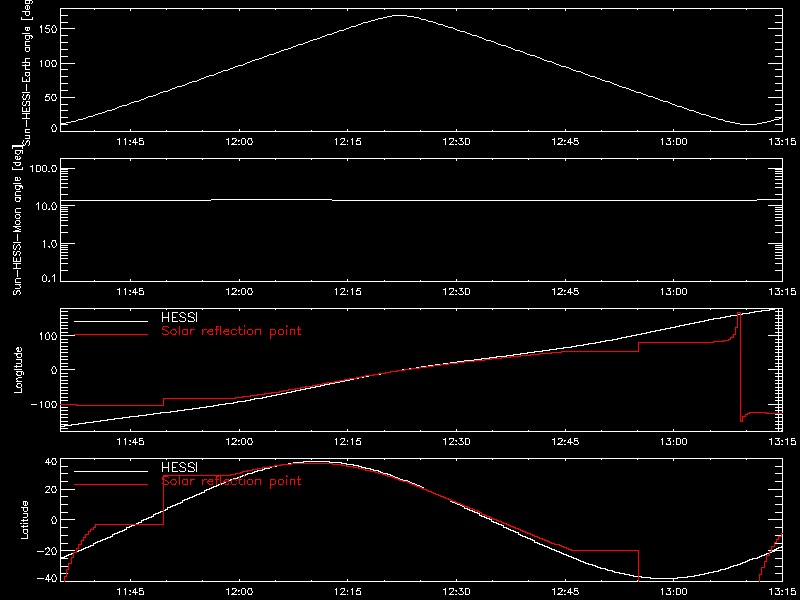
Task: Select 100.0 tick on Moon angle axis
Action: click(44, 169)
